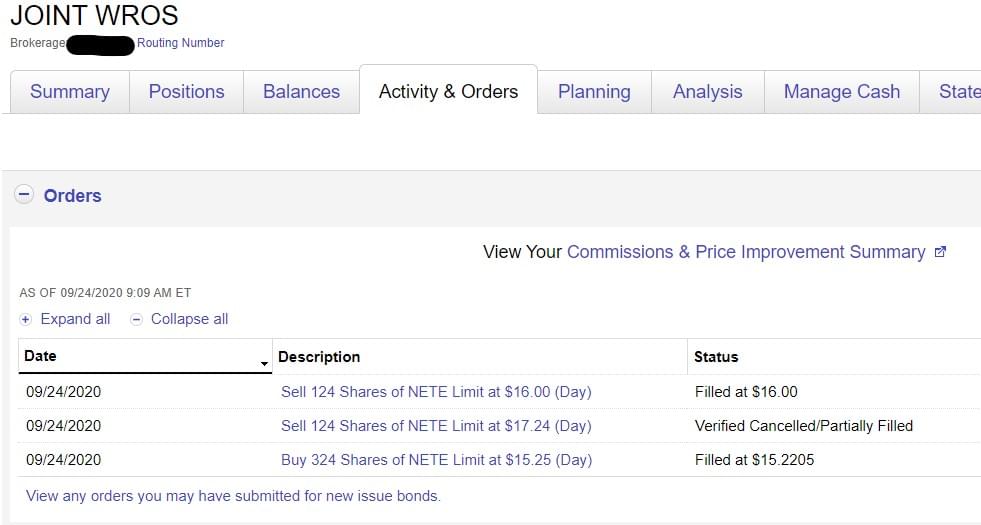Click the Routing Number link
981x525 pixels.
click(181, 43)
